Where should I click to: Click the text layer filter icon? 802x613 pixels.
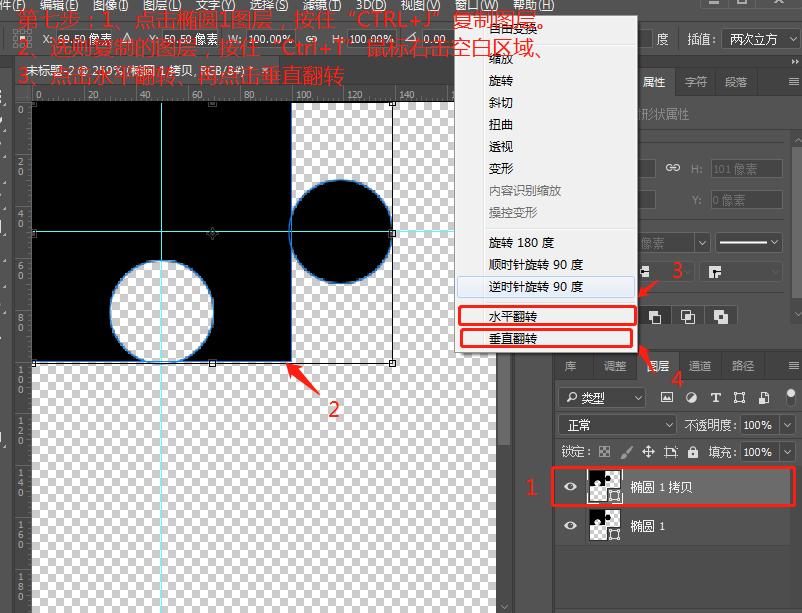pos(714,398)
